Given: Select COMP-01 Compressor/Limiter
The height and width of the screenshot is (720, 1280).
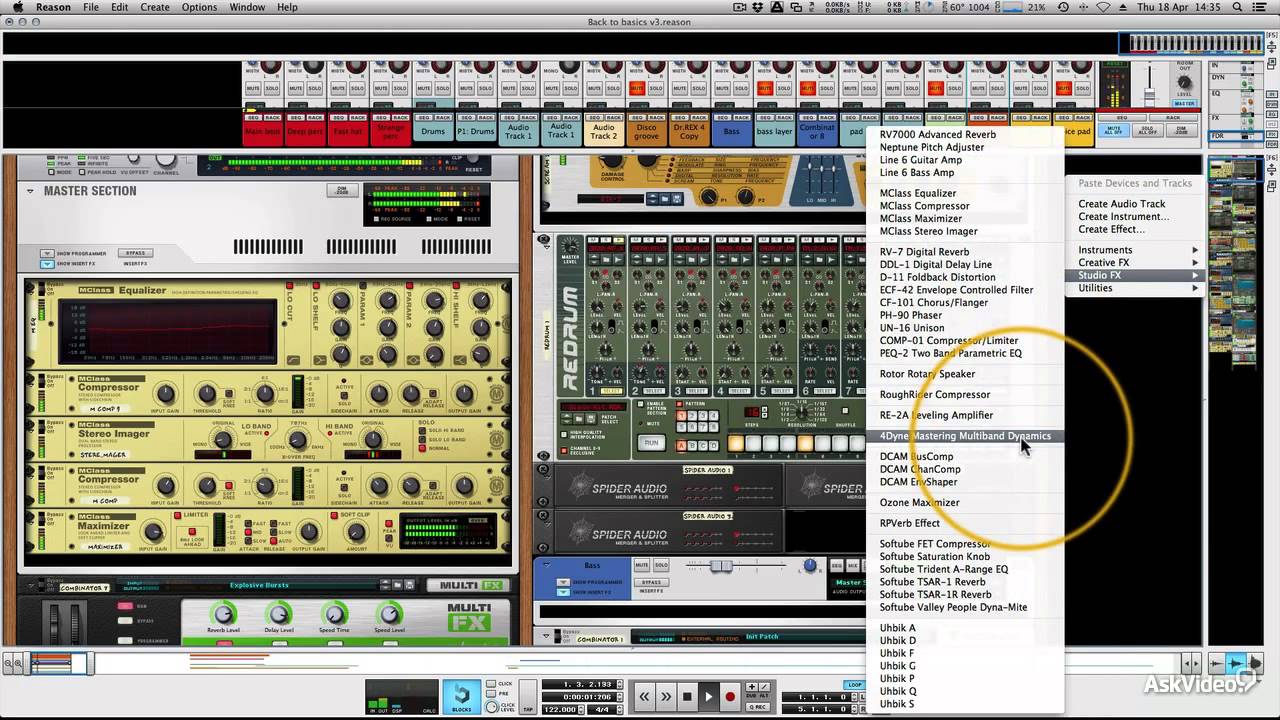Looking at the screenshot, I should [949, 340].
